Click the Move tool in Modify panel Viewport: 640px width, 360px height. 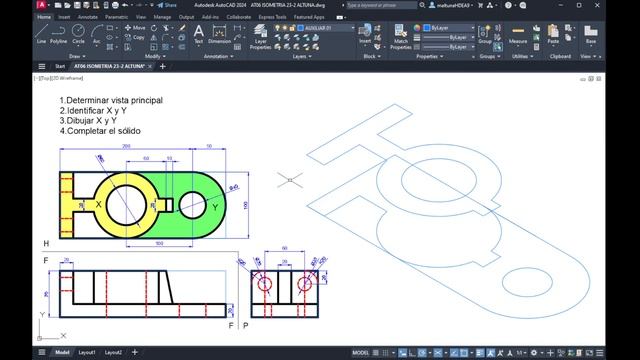(135, 28)
